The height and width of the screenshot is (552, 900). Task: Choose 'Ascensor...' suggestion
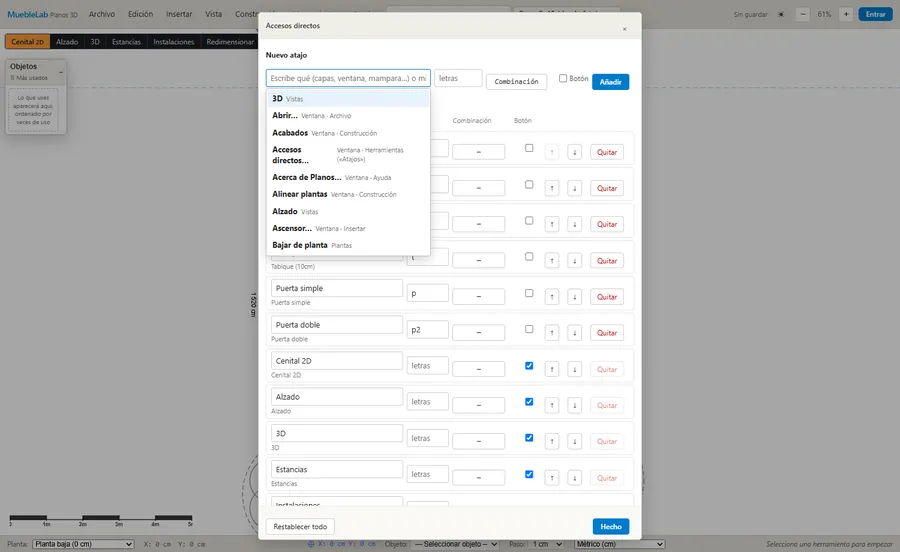[348, 228]
